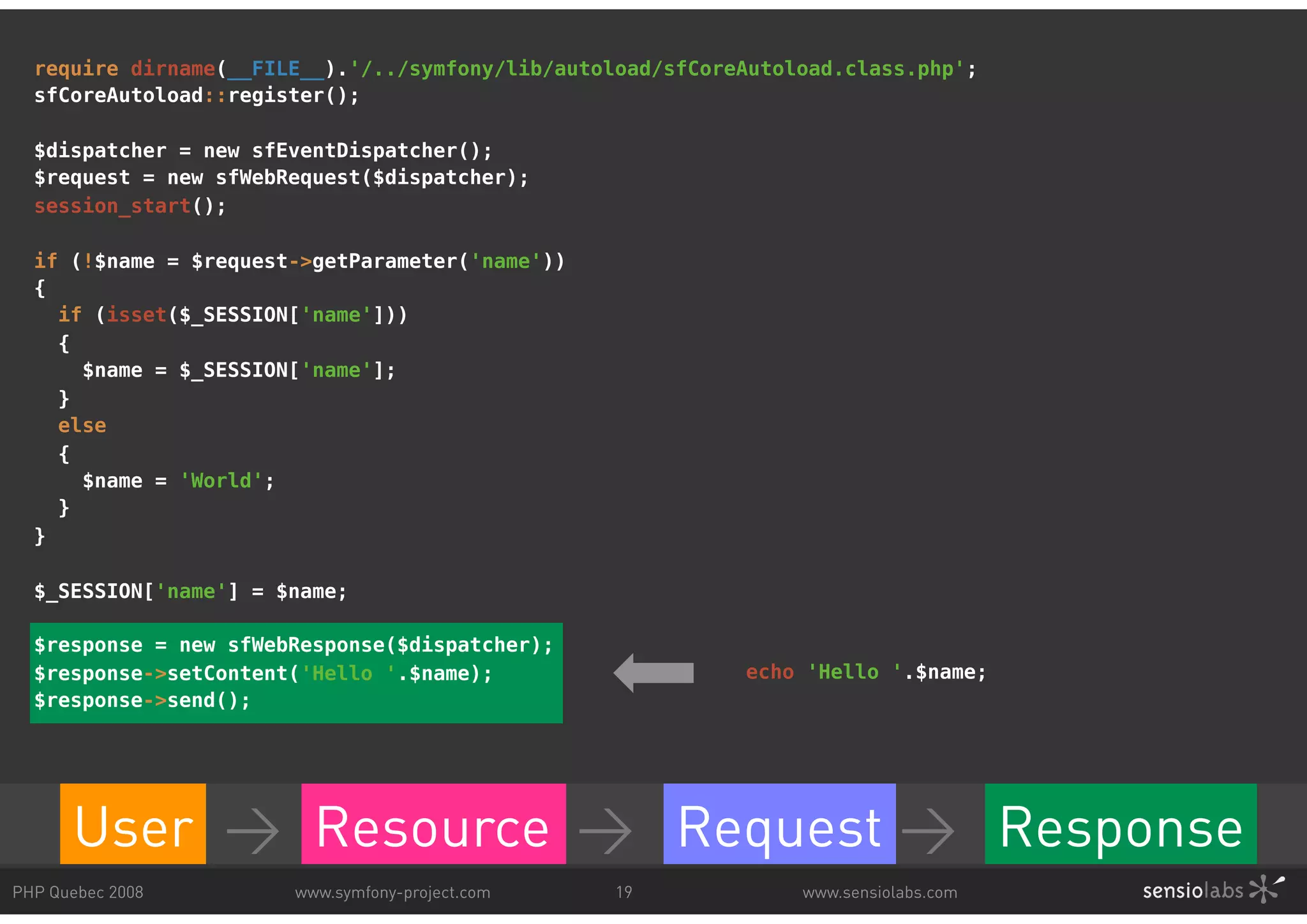This screenshot has height=924, width=1307.
Task: Click the session_start() code line
Action: pyautogui.click(x=130, y=206)
